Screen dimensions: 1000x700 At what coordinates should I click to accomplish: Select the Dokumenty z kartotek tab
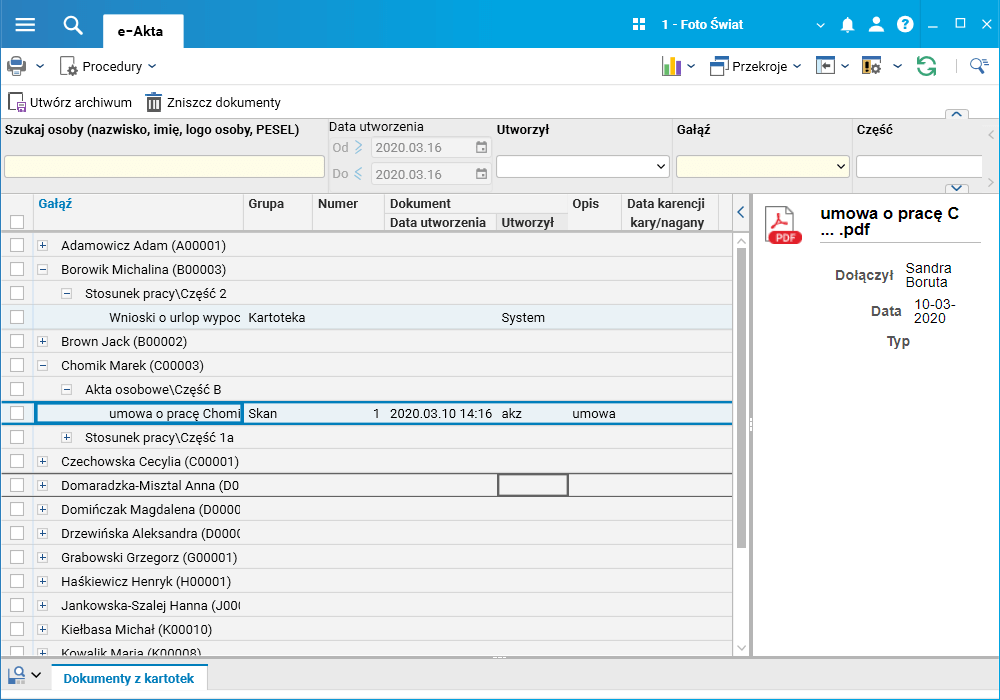click(129, 679)
